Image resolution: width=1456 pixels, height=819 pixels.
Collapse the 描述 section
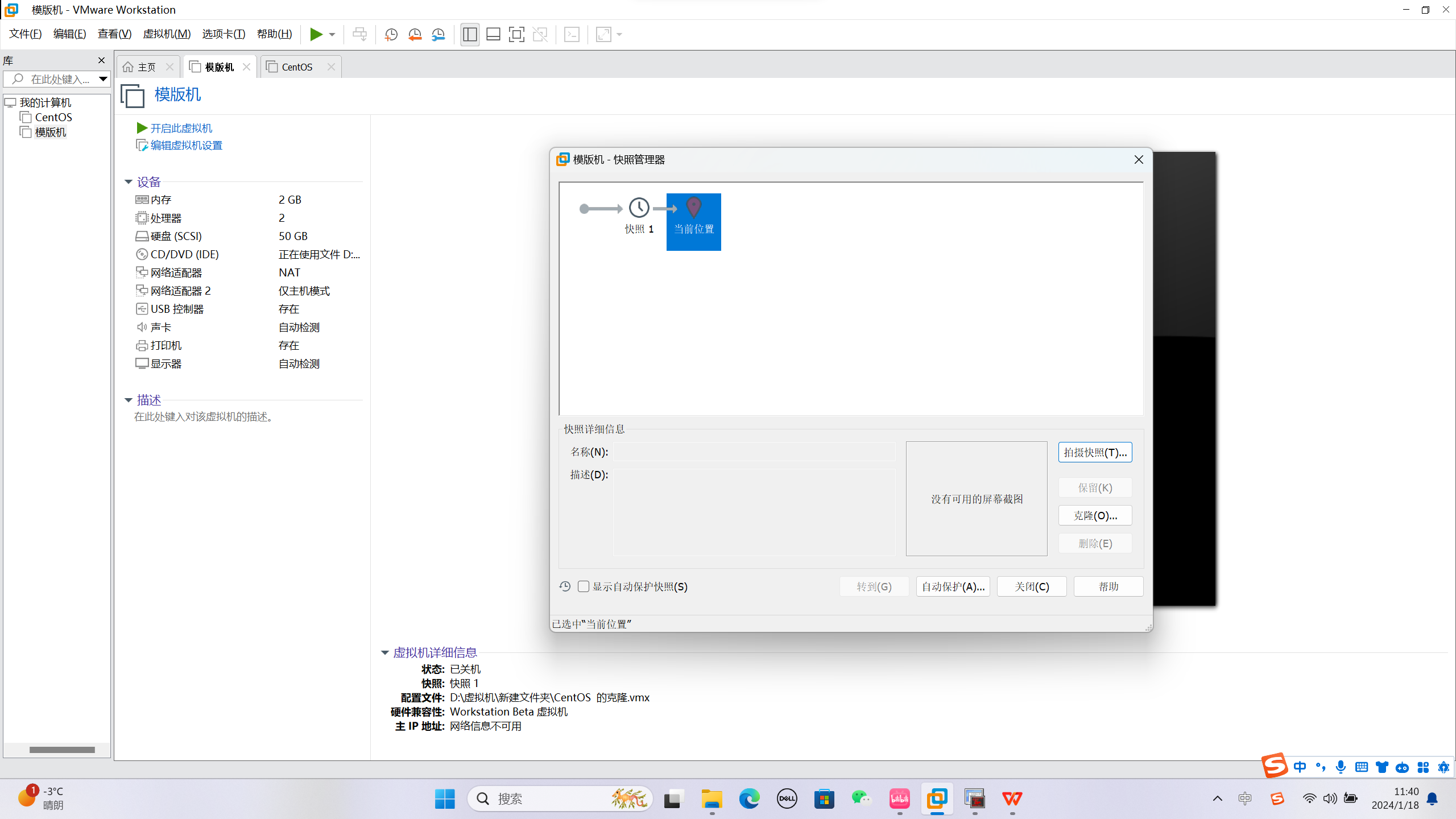click(x=129, y=400)
